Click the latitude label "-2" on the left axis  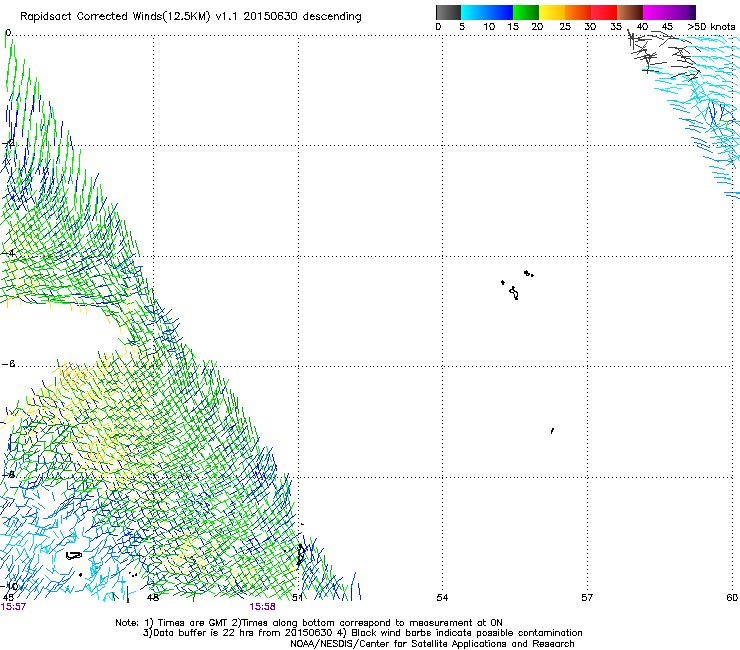(x=8, y=144)
